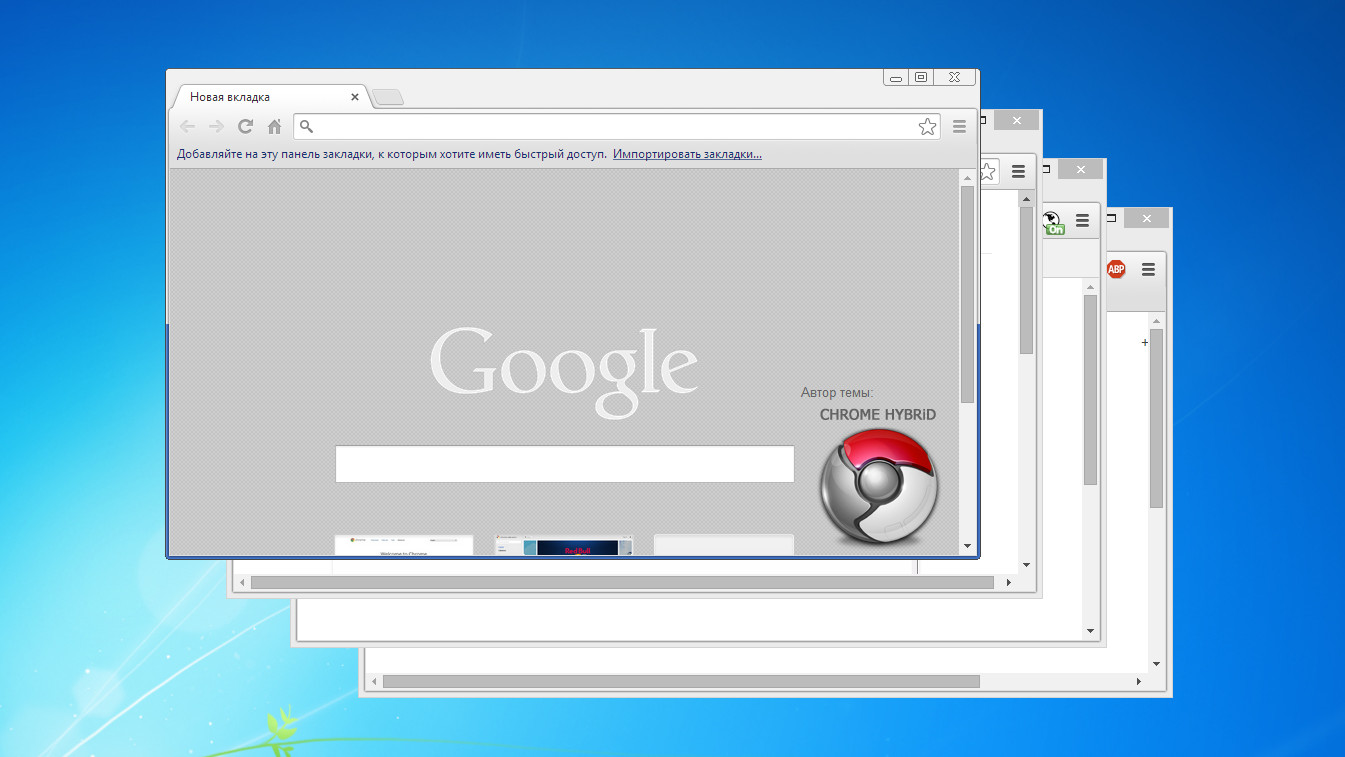Close the window with the On extension
1345x757 pixels.
(x=1082, y=170)
